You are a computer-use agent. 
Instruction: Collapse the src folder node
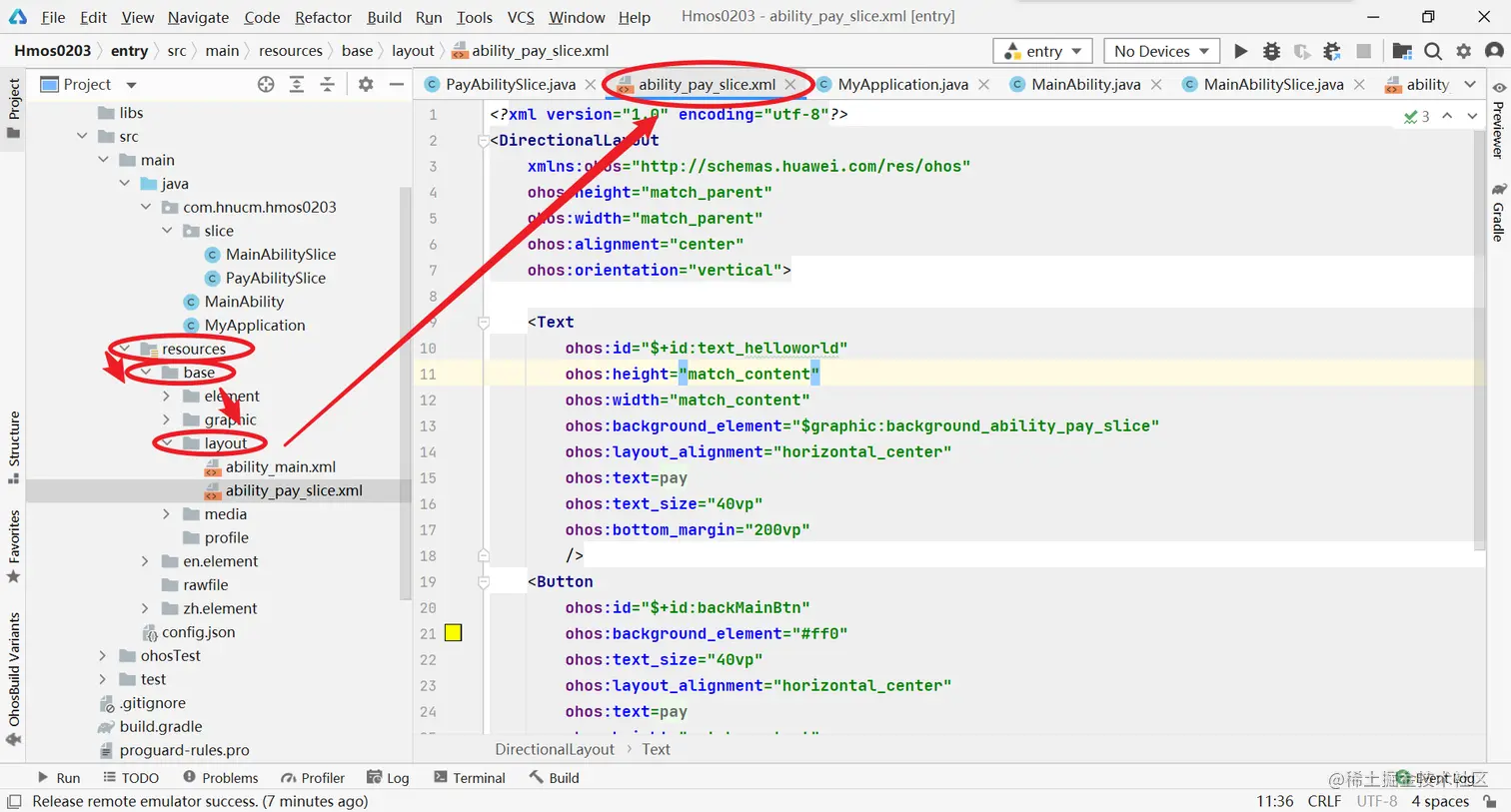[x=82, y=137]
